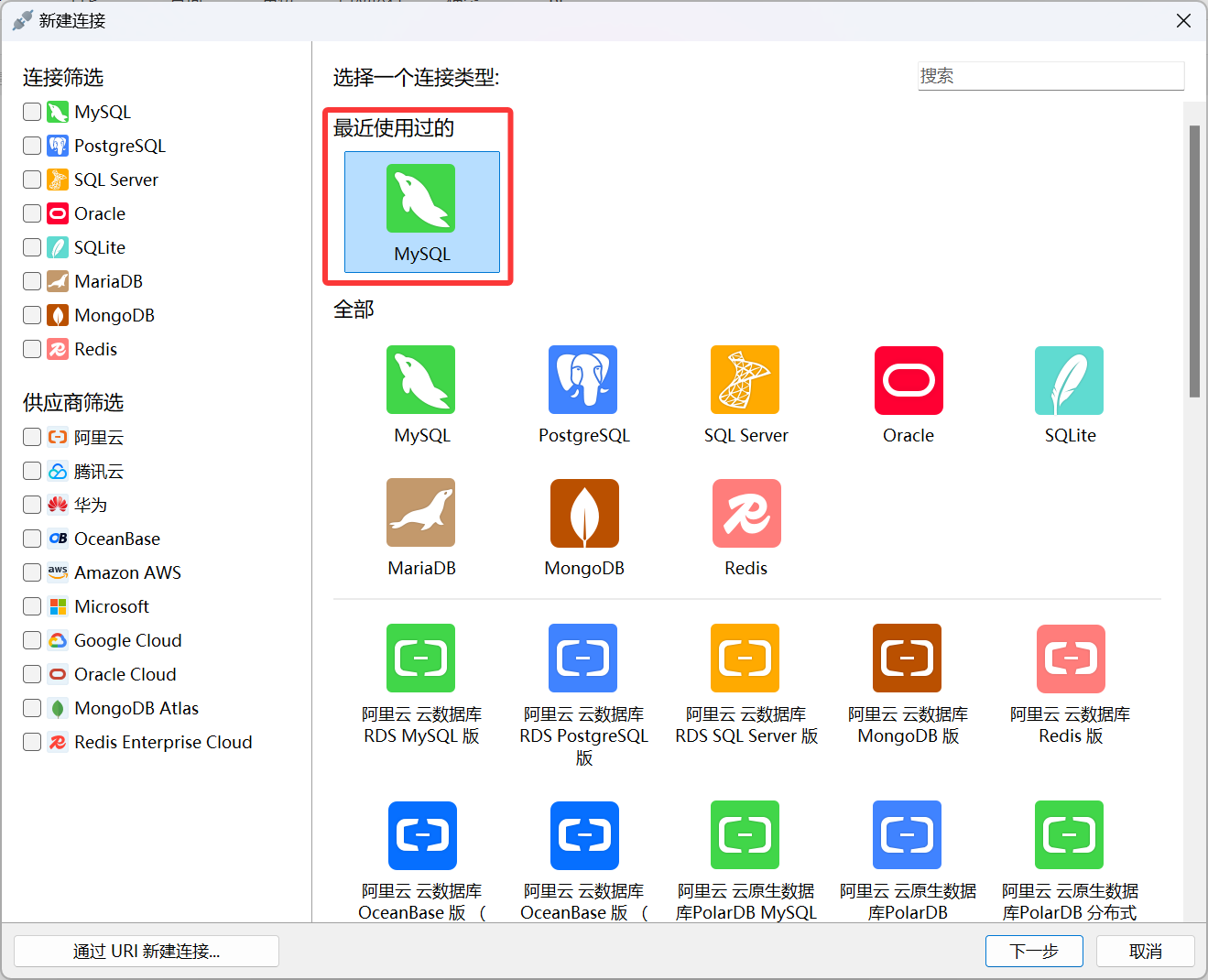Toggle the MySQL connection filter checkbox
Viewport: 1208px width, 980px height.
(32, 112)
